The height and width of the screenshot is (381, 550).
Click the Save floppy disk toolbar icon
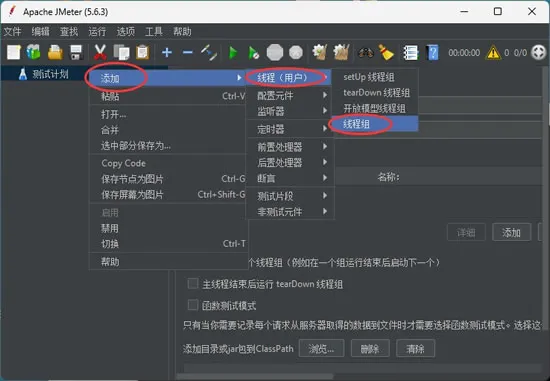tap(76, 53)
